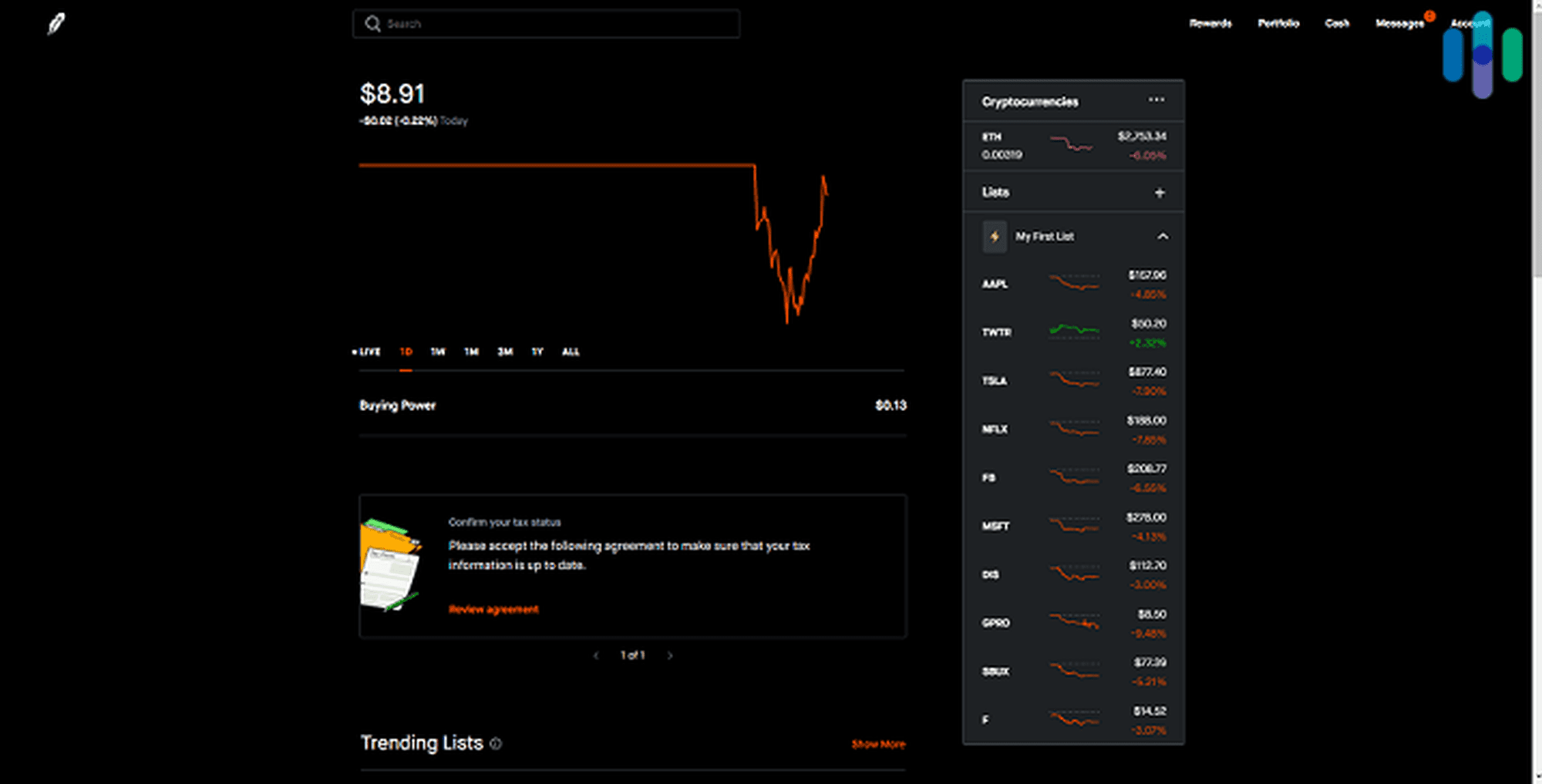Open Cryptocurrencies three-dot options menu
The height and width of the screenshot is (784, 1542).
pyautogui.click(x=1156, y=100)
